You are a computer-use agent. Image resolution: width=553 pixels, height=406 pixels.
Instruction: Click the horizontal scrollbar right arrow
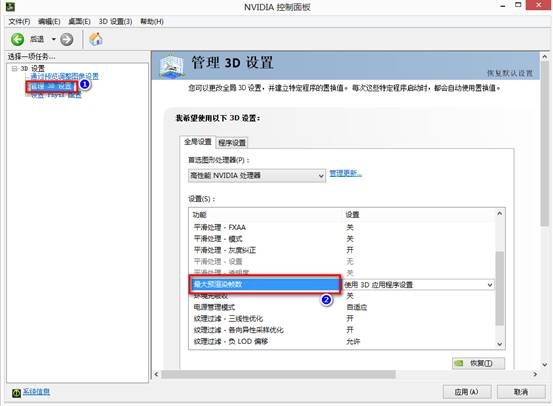pos(535,374)
